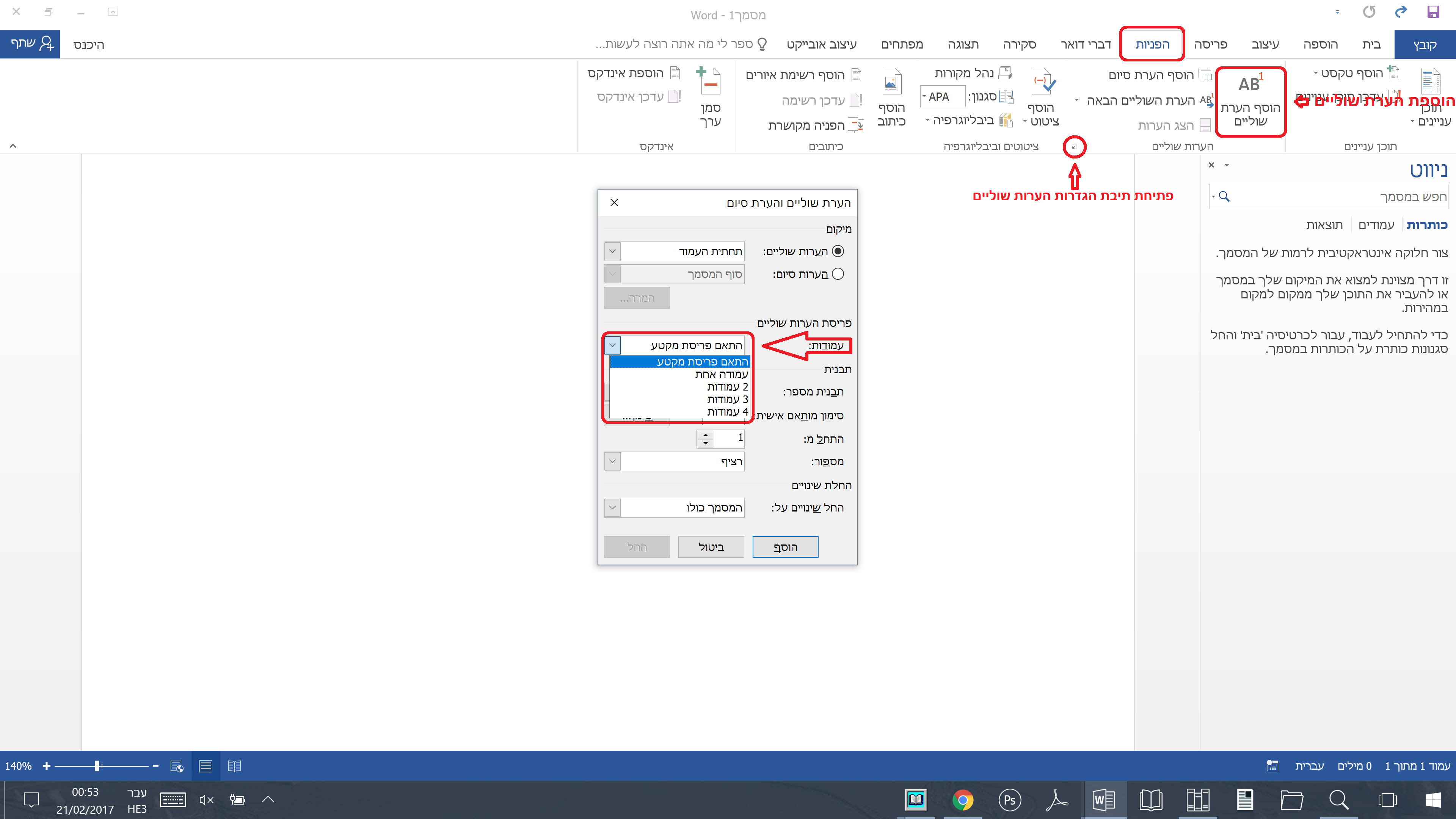Open Chrome from the taskbar
Image resolution: width=1456 pixels, height=819 pixels.
962,800
